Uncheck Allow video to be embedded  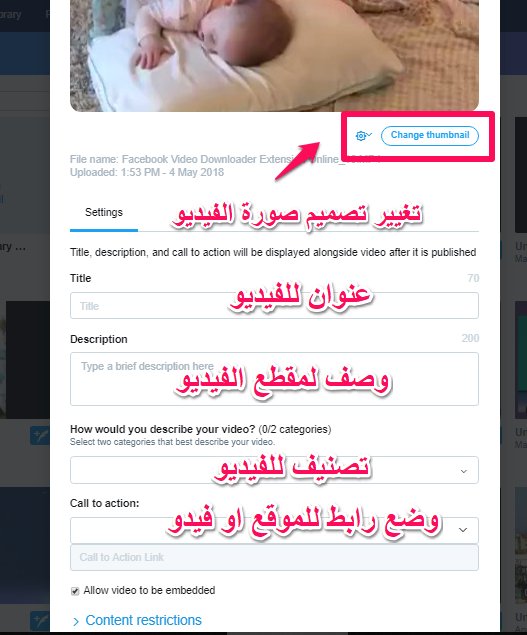click(x=75, y=591)
